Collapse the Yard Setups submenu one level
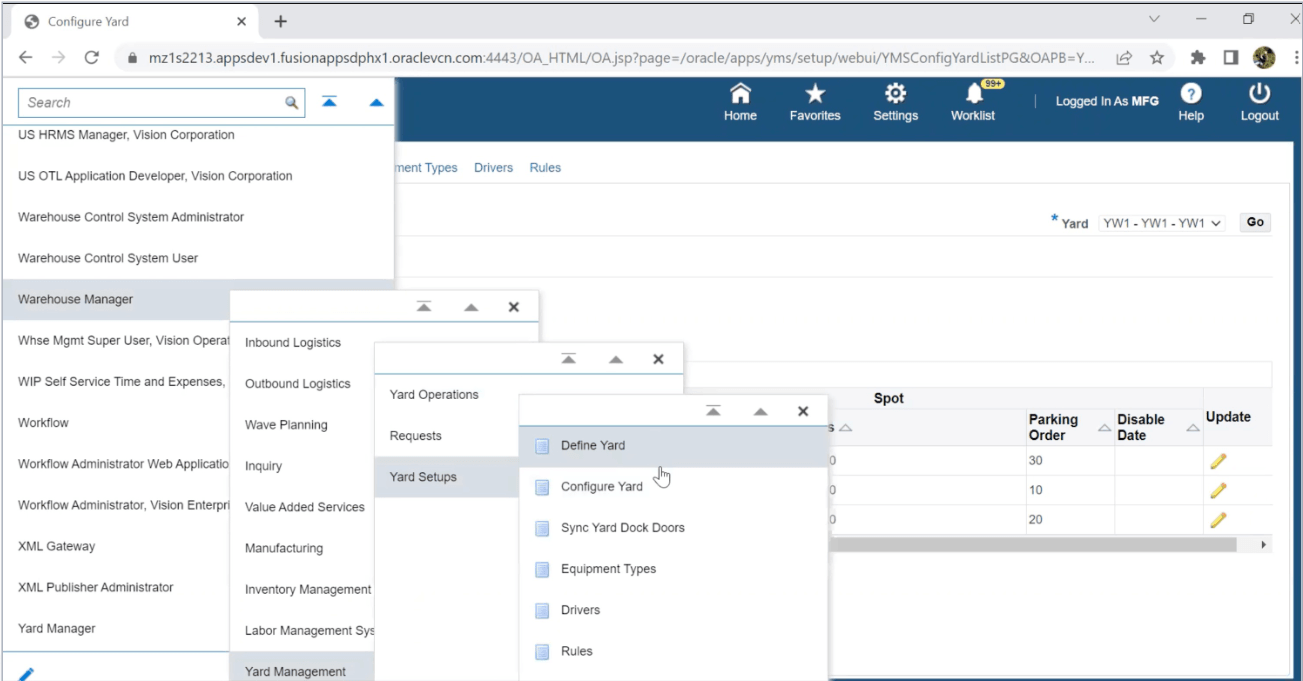Screen dimensions: 1303x681 click(x=761, y=411)
